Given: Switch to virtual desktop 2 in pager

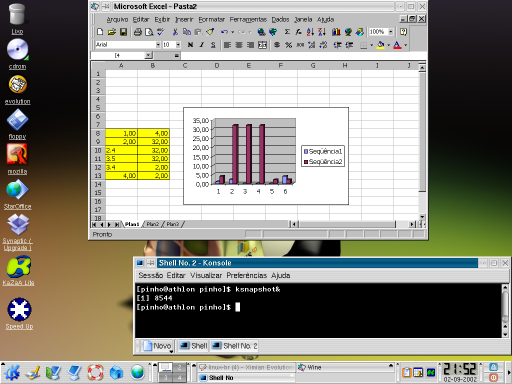Looking at the screenshot, I should coord(179,367).
